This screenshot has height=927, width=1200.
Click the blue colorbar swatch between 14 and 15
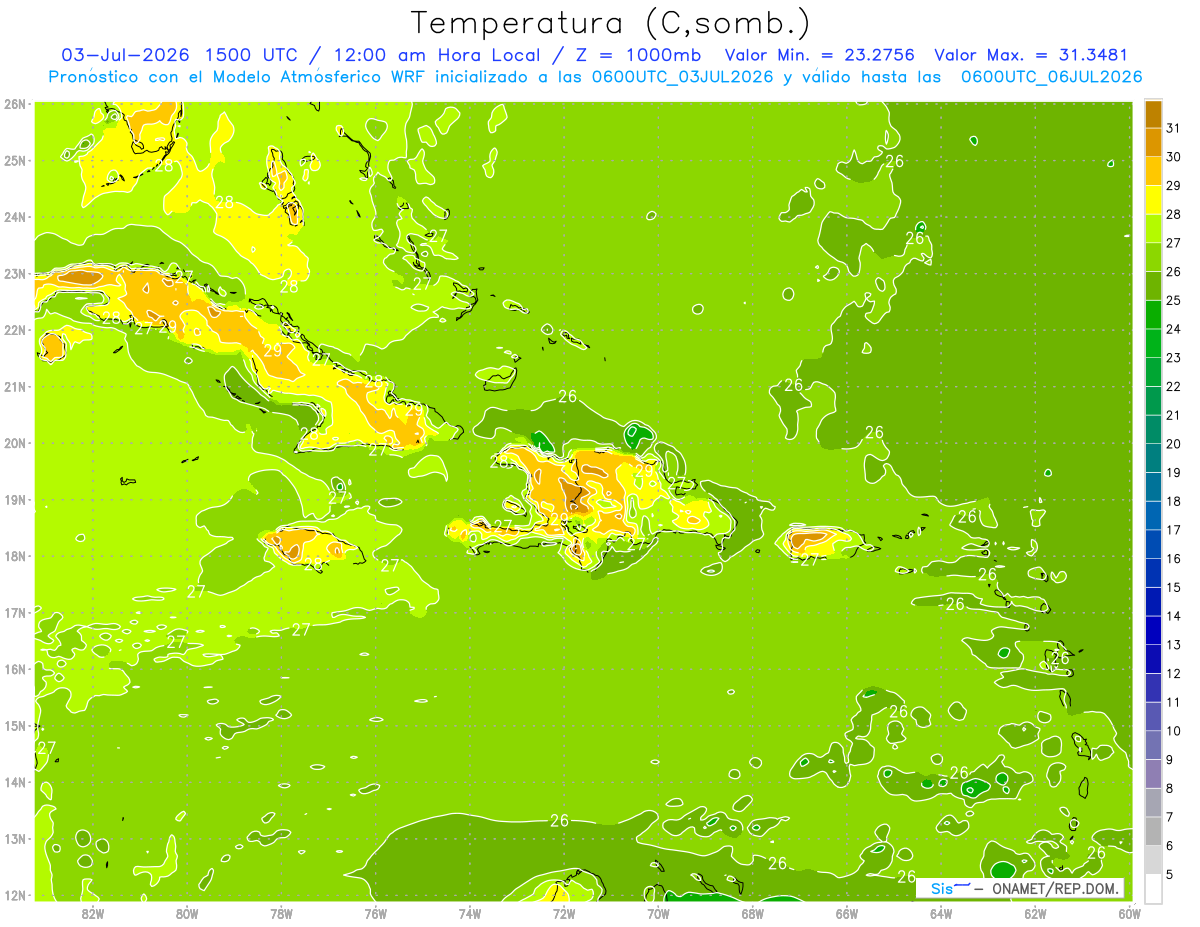[1154, 602]
